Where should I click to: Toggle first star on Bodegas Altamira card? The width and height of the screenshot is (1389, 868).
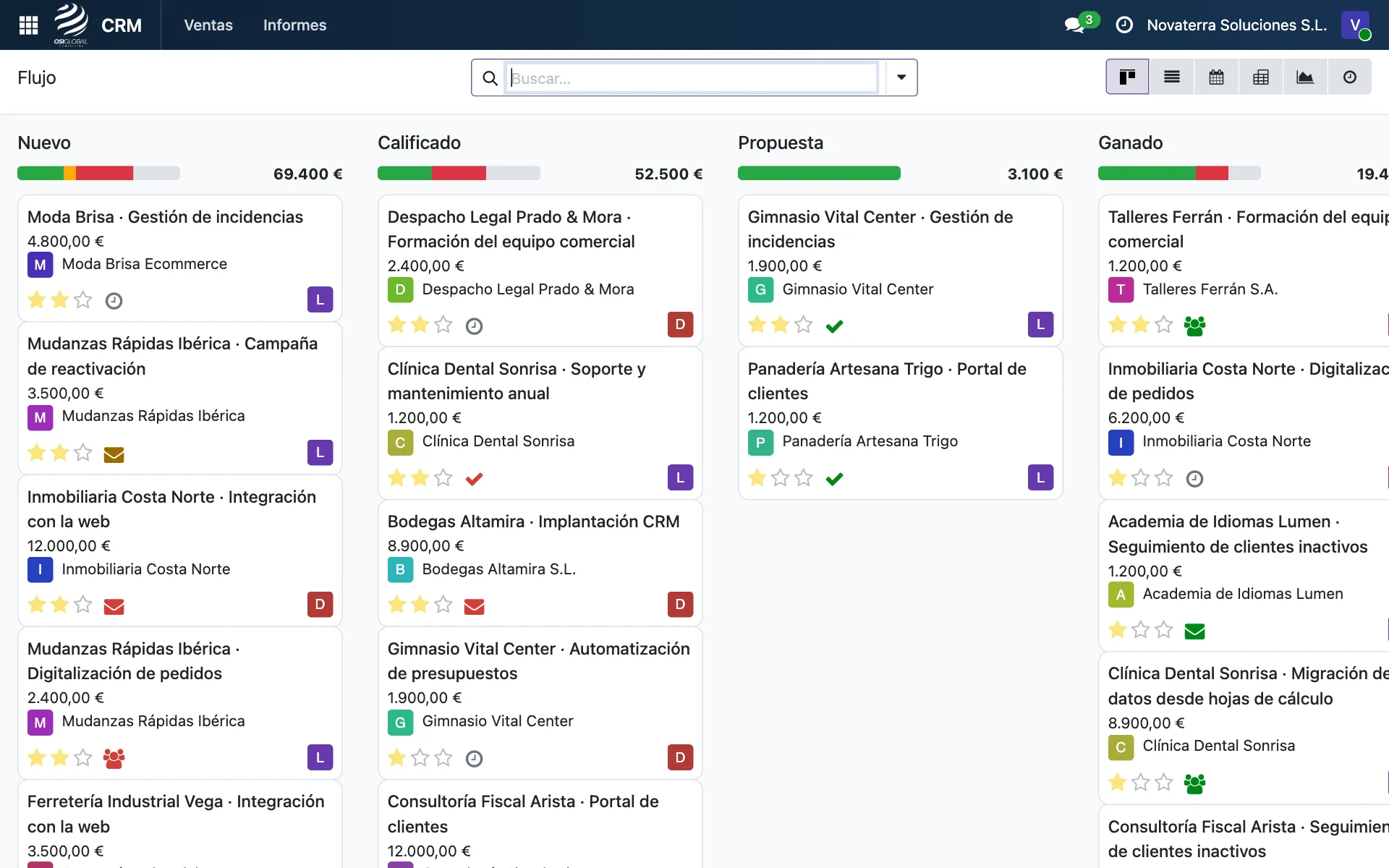(x=397, y=604)
